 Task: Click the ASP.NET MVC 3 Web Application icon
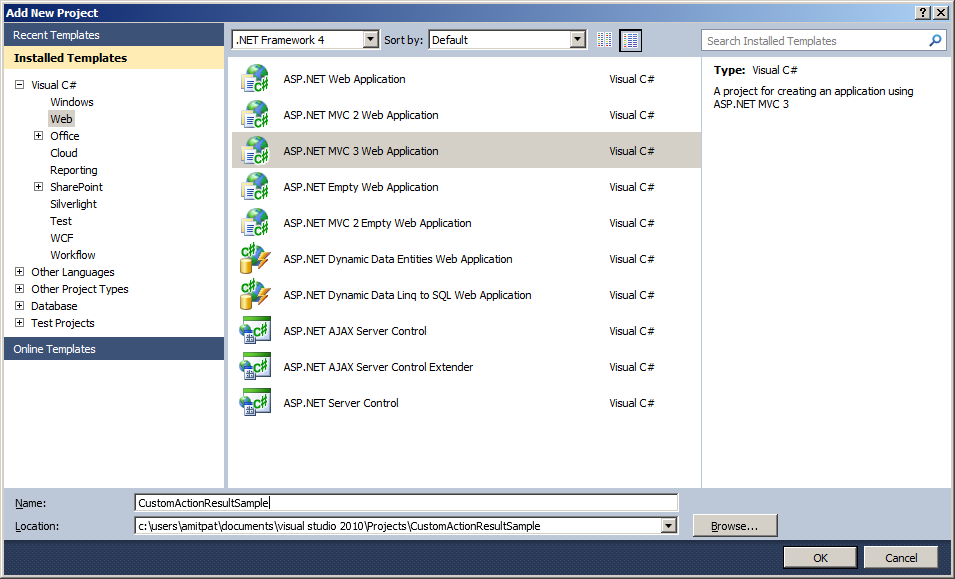[x=255, y=151]
